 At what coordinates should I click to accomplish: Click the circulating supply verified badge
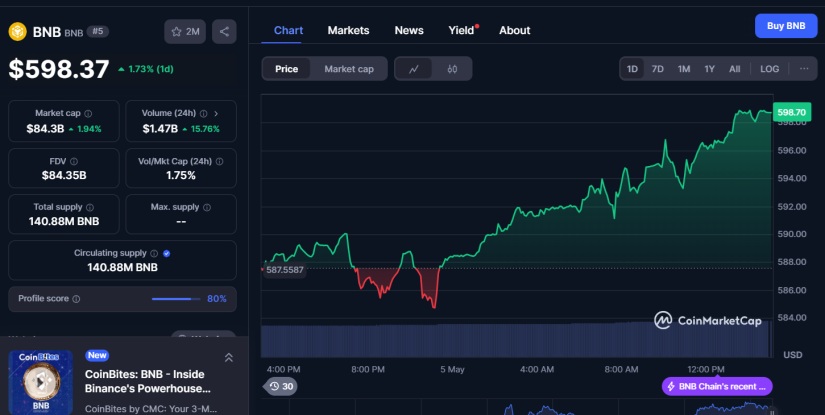click(167, 254)
